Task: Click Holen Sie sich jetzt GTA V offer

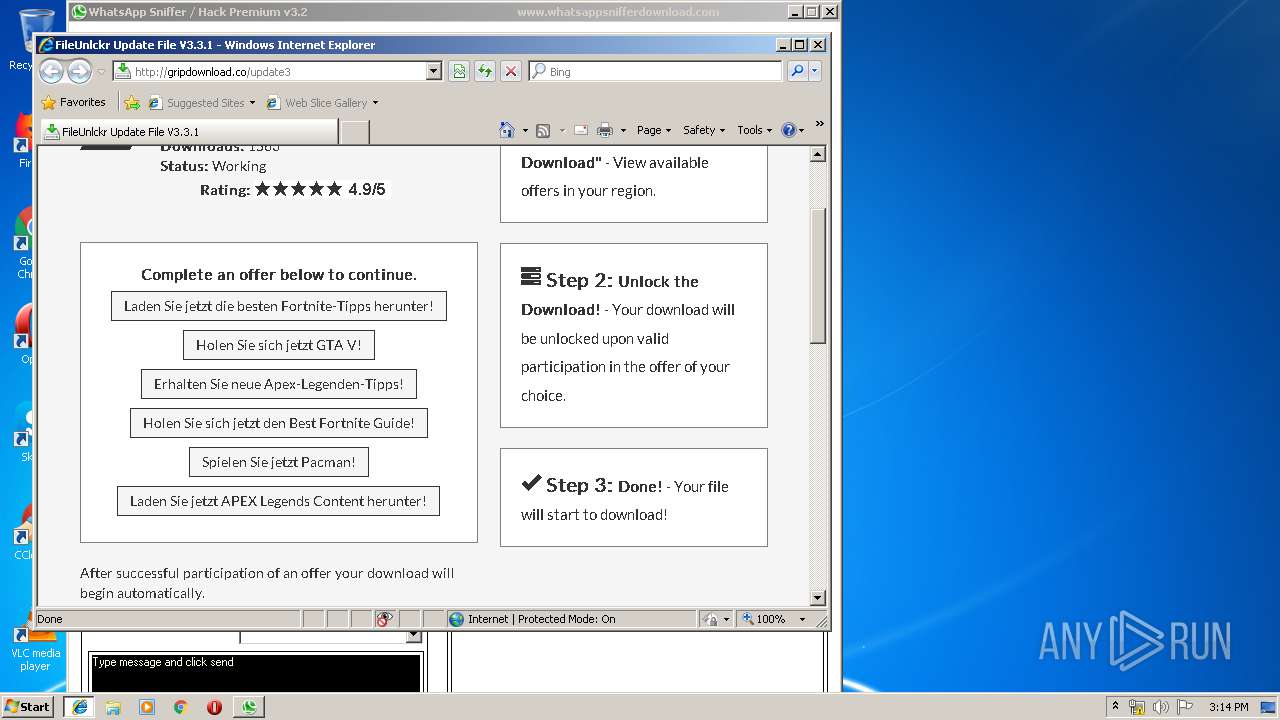Action: (x=279, y=345)
